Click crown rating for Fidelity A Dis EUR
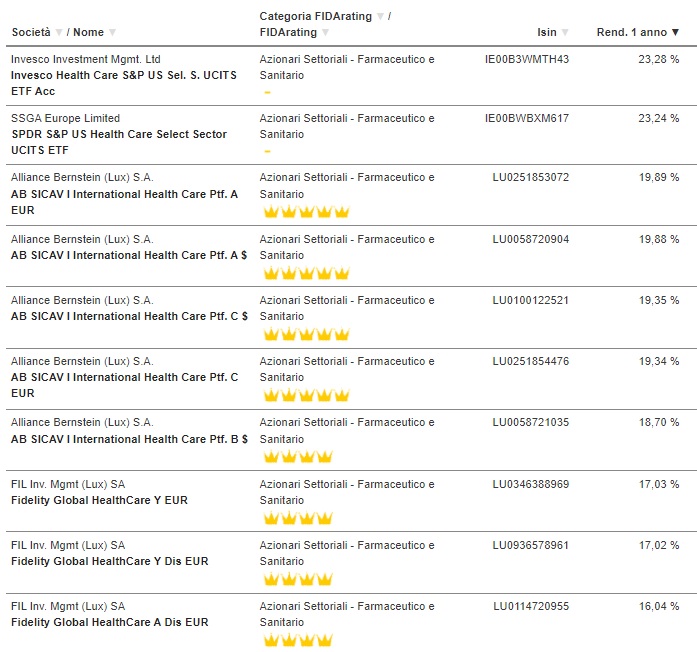The height and width of the screenshot is (652, 697). 298,640
